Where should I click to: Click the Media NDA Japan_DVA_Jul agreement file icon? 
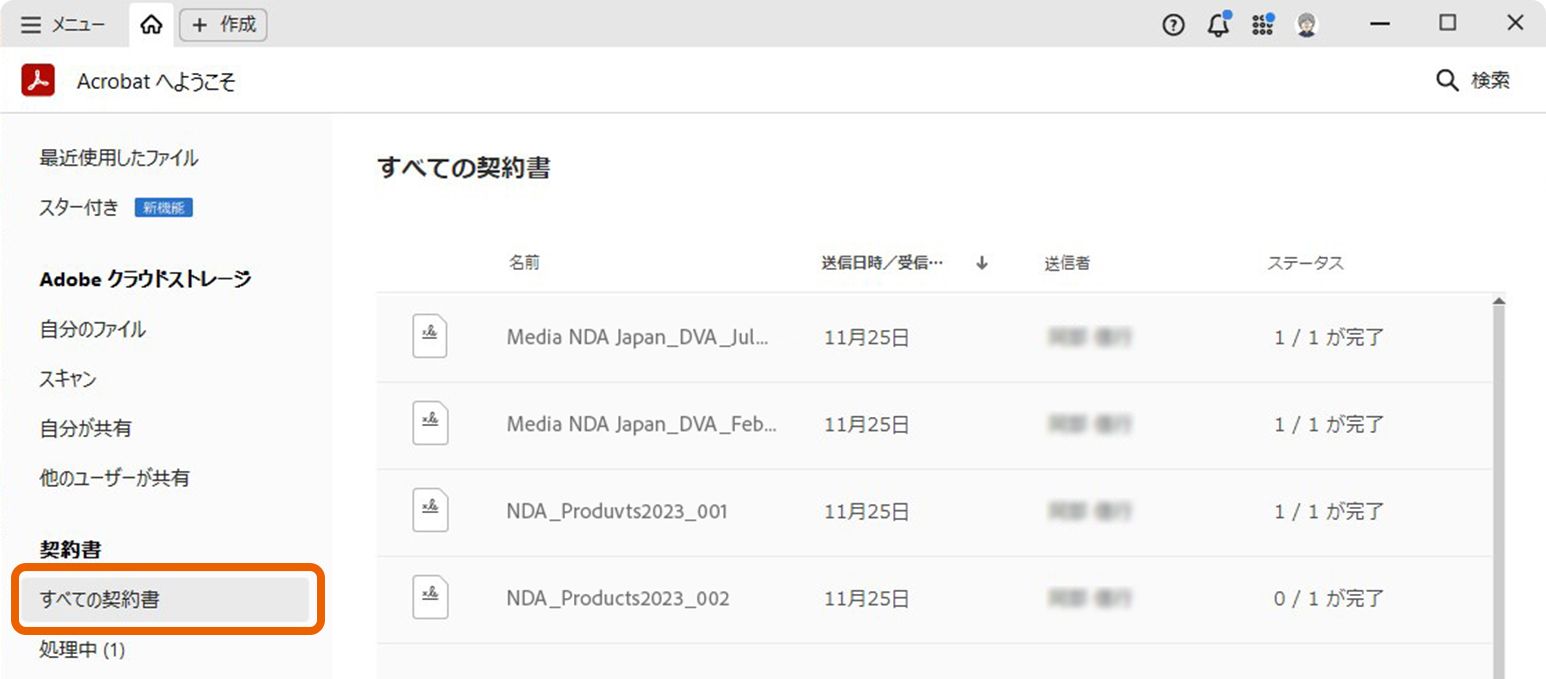[x=430, y=337]
